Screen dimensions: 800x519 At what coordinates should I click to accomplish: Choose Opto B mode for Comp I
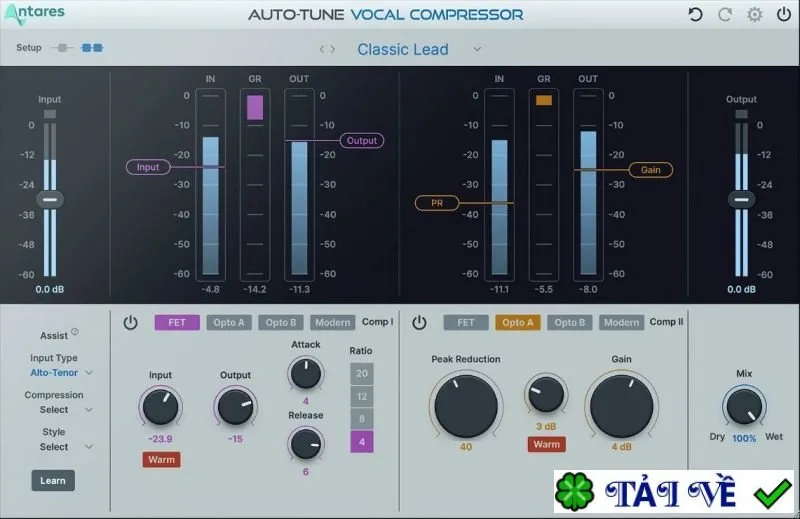coord(281,323)
